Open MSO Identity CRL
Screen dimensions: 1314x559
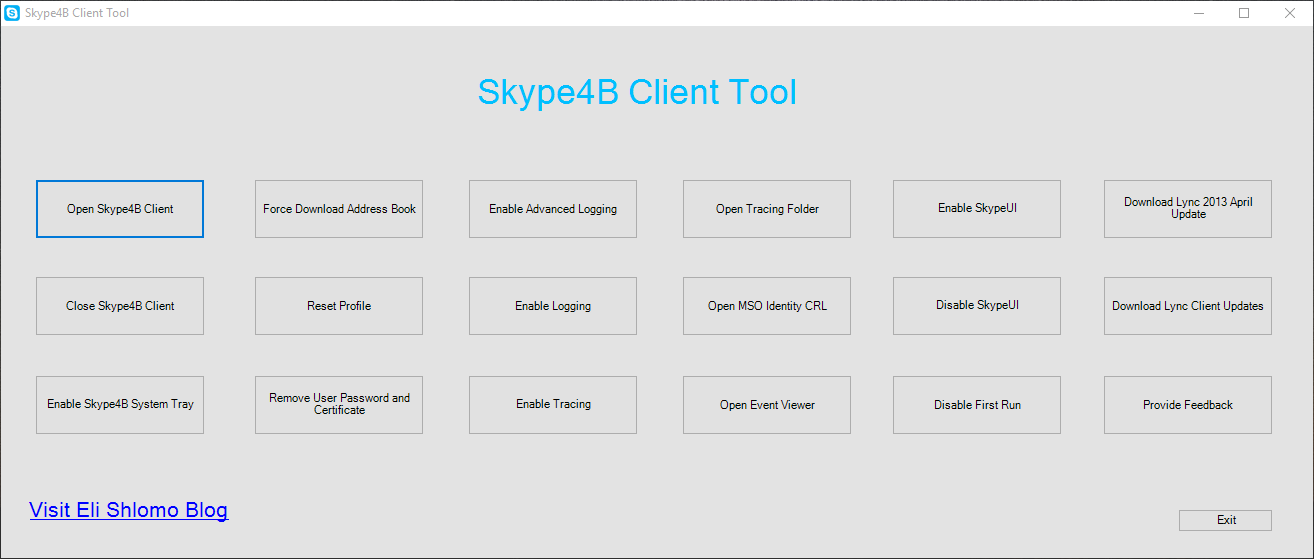[x=767, y=306]
